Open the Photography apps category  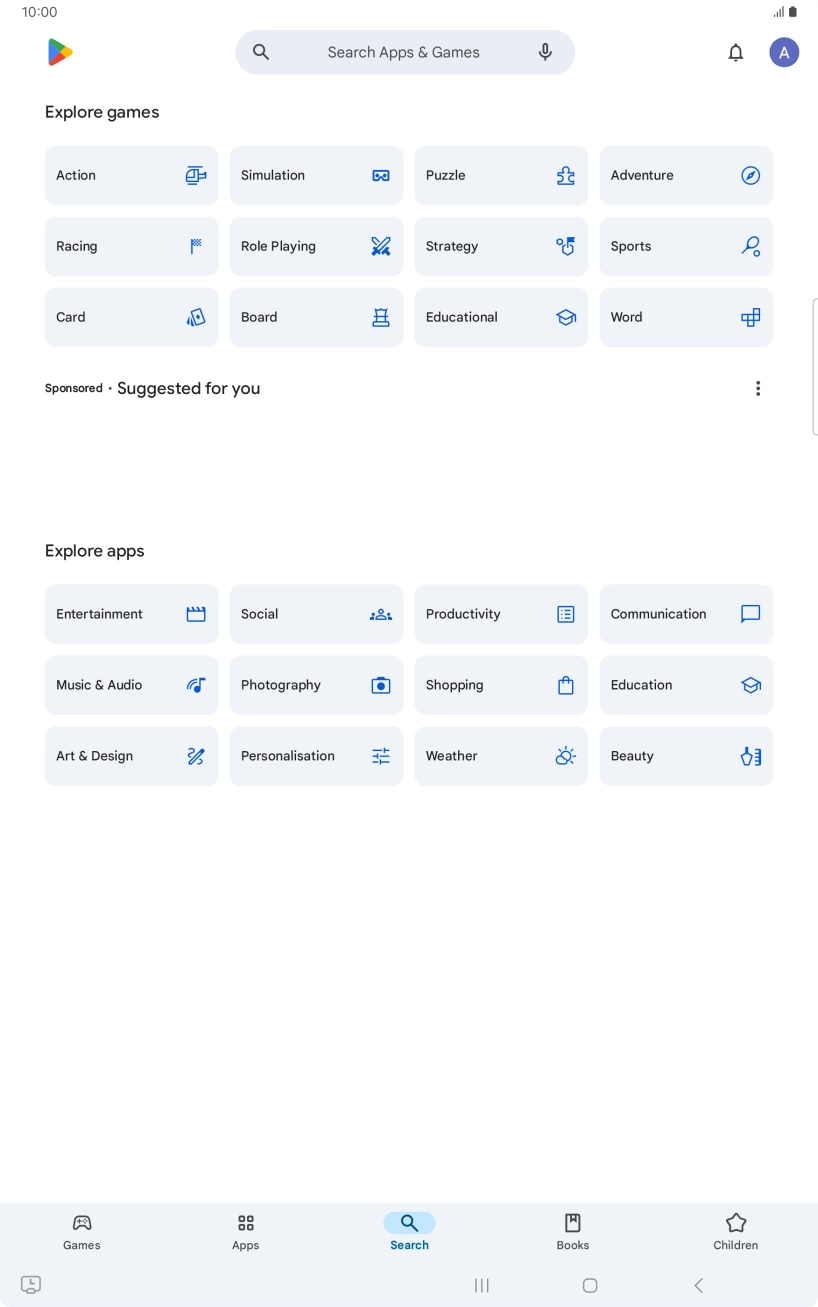pyautogui.click(x=316, y=685)
